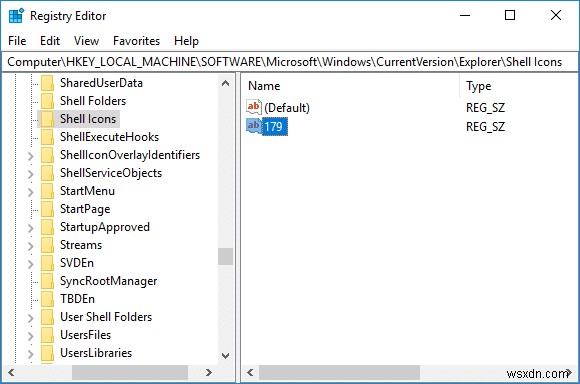The height and width of the screenshot is (384, 580).
Task: Open the Edit menu
Action: pyautogui.click(x=50, y=41)
